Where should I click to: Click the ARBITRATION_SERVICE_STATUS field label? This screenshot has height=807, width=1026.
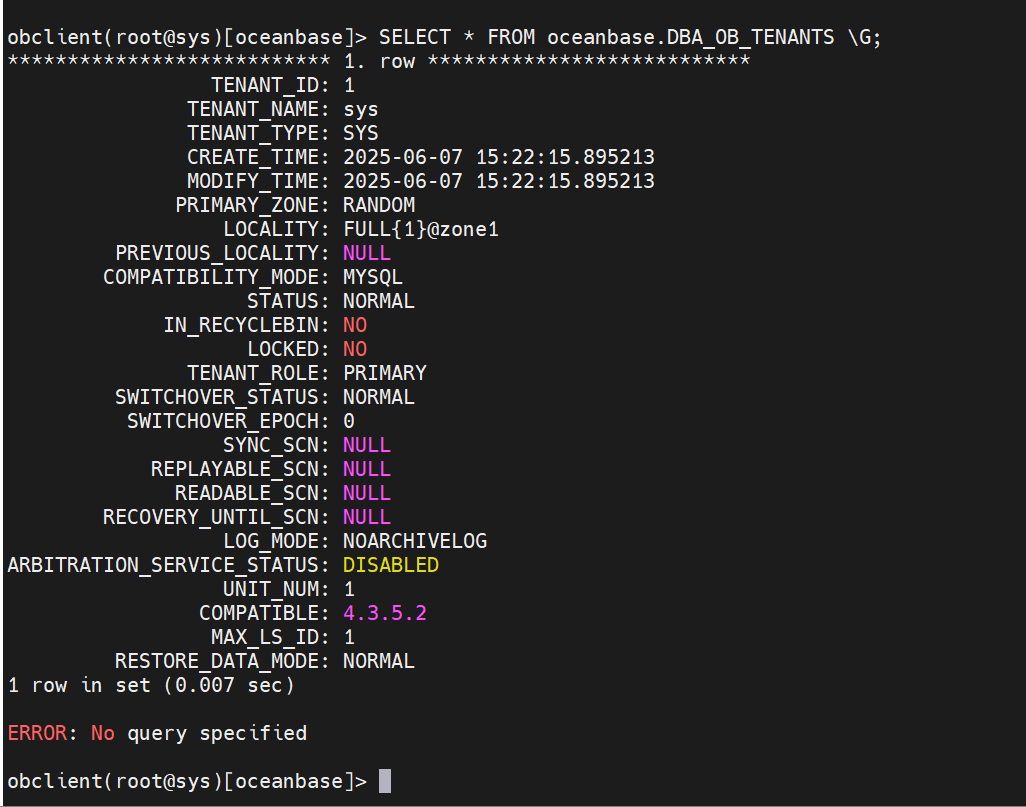point(169,565)
